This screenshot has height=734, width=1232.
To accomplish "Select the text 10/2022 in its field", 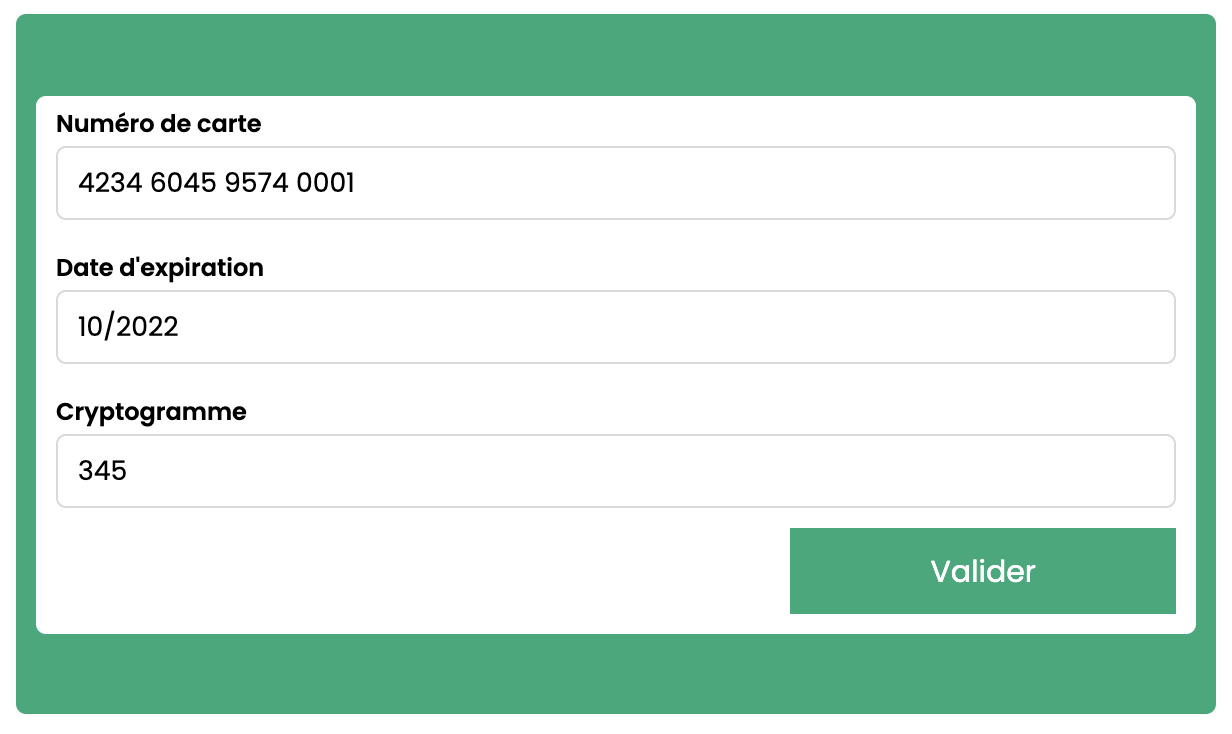I will coord(128,326).
